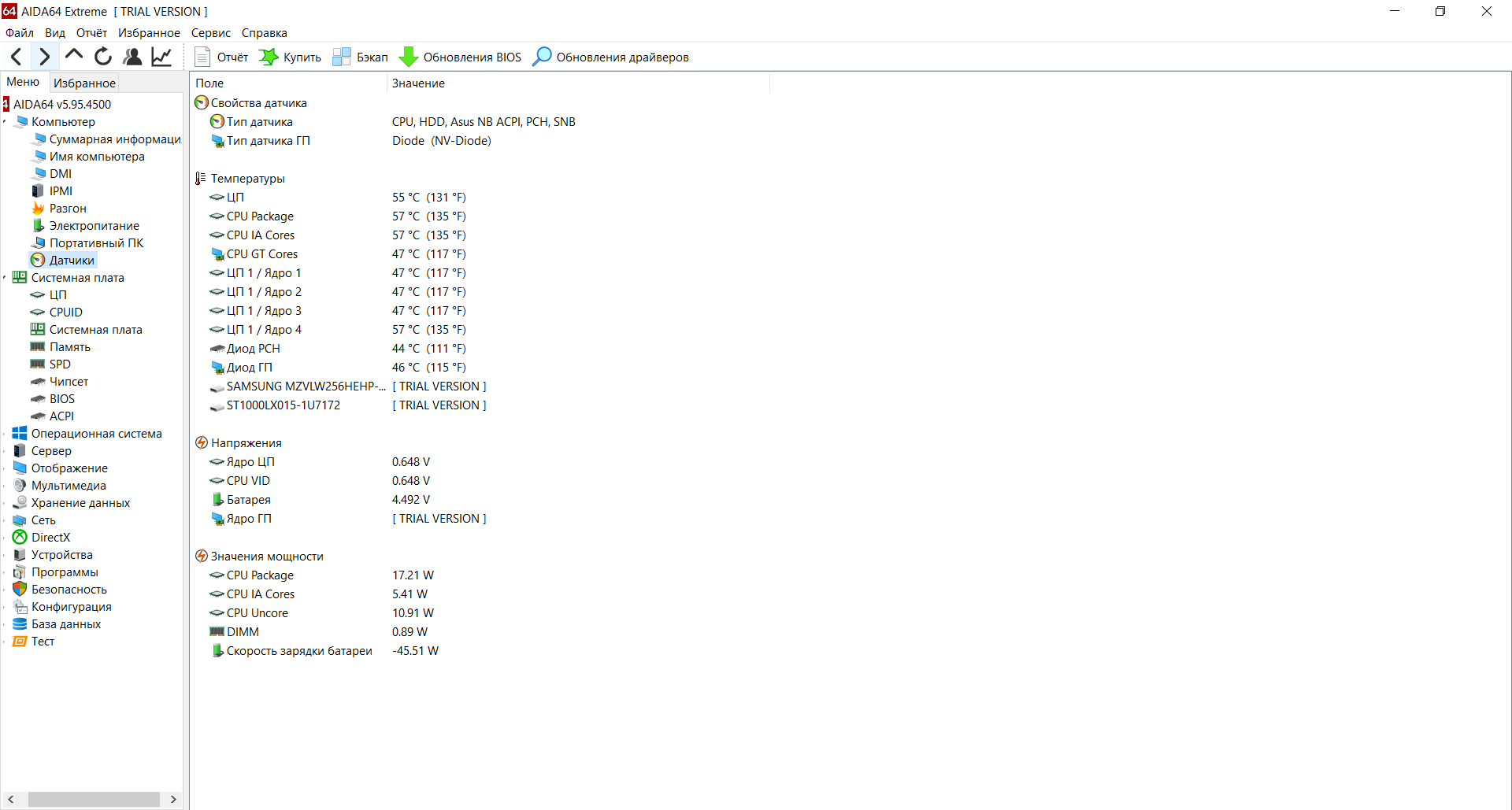Screen dimensions: 1512x810
Task: Click the Бэкап toolbar button
Action: coord(360,57)
